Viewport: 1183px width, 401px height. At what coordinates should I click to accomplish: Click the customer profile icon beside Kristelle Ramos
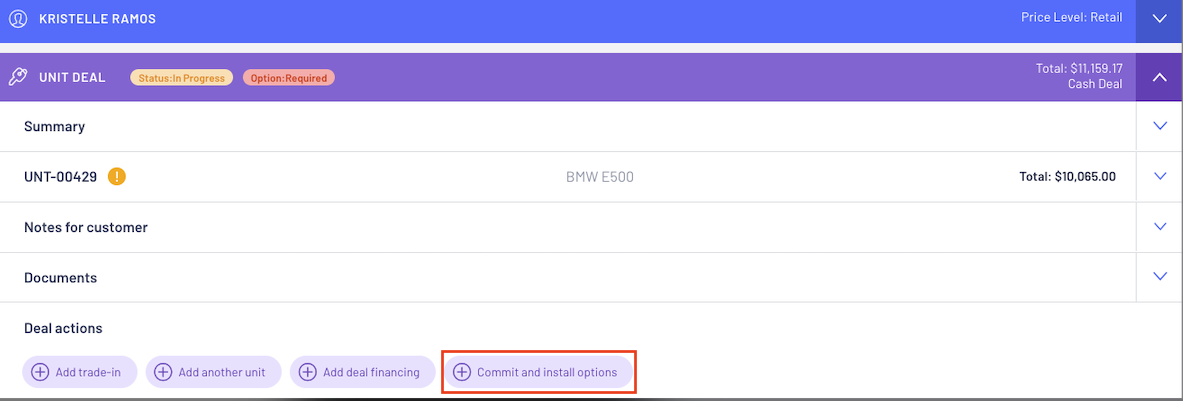(17, 18)
